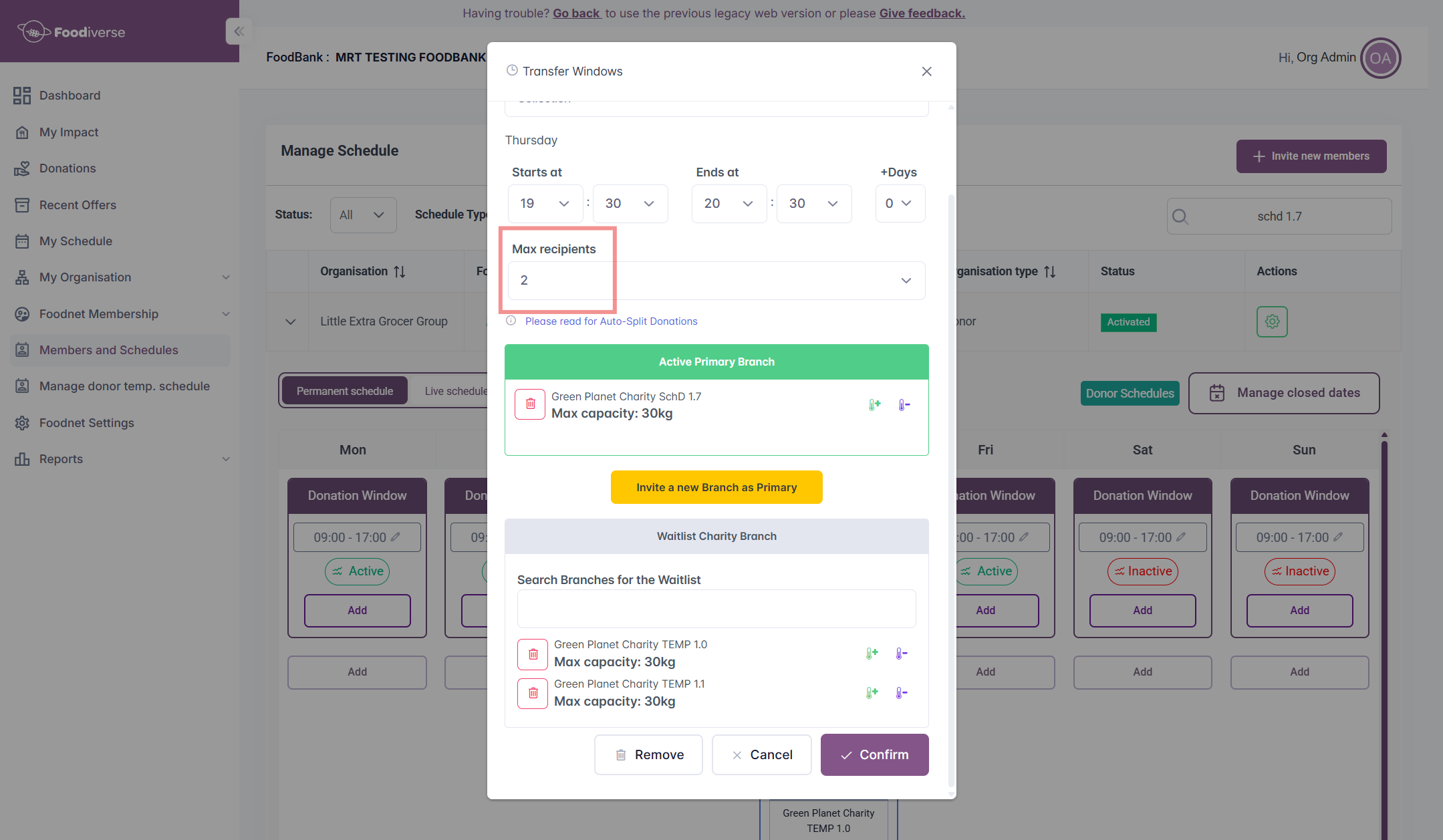Confirm the transfer window changes
Screen dimensions: 1443x840
[874, 755]
